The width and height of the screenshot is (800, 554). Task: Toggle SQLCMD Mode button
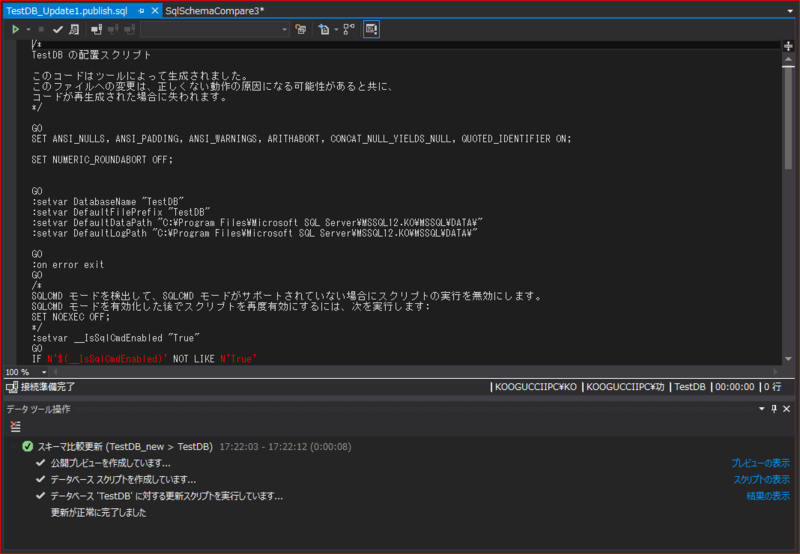pos(371,30)
